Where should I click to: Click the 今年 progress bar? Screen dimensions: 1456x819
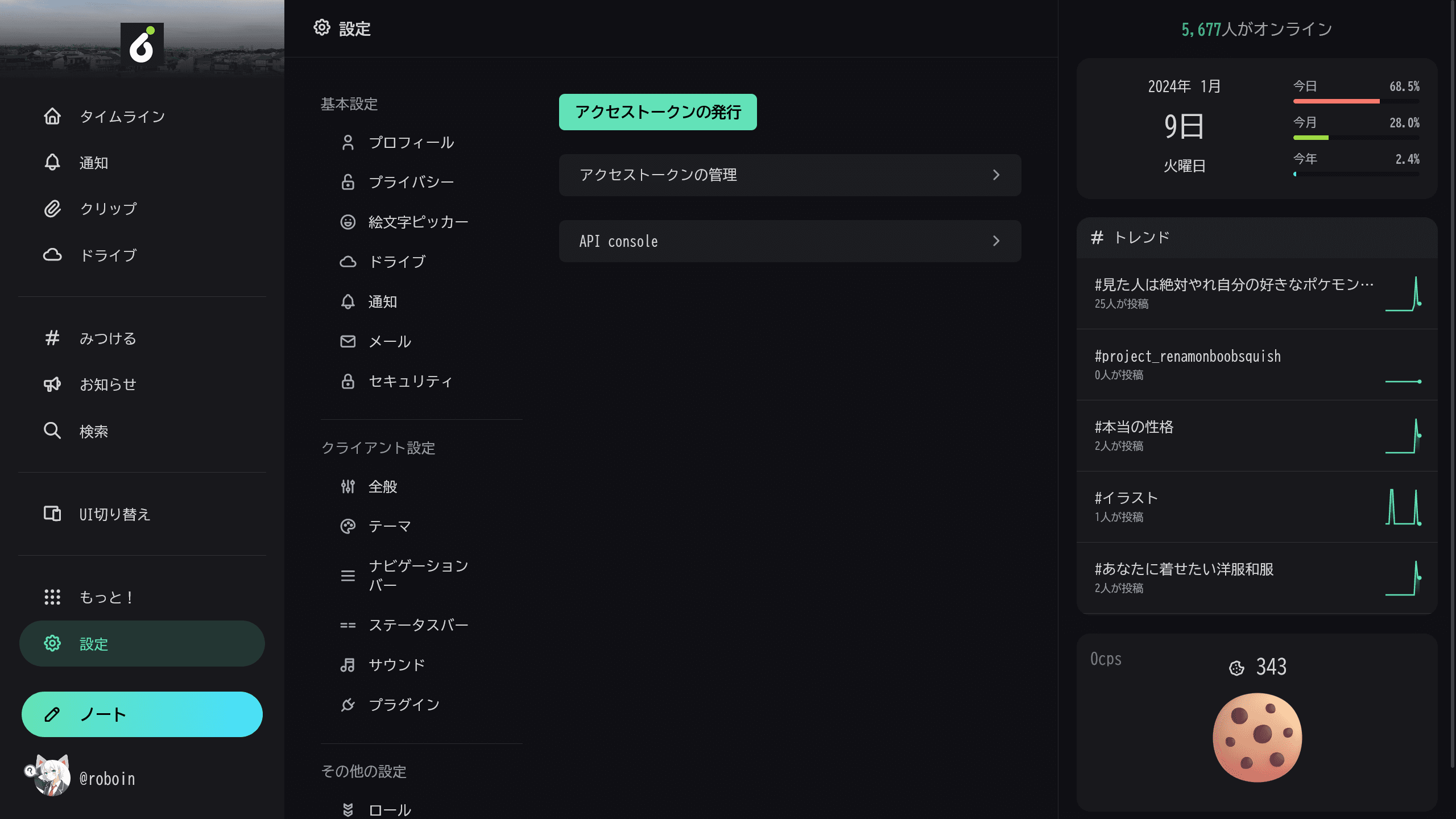click(1356, 174)
